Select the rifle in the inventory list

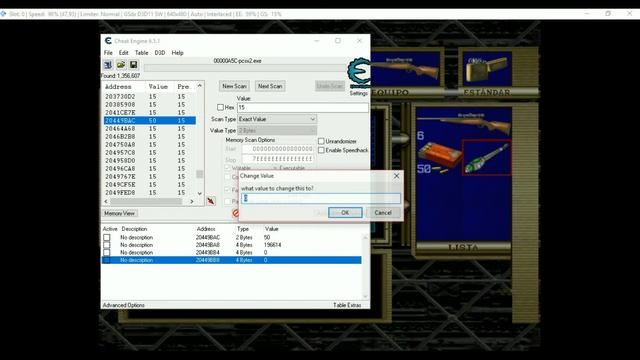pos(464,123)
